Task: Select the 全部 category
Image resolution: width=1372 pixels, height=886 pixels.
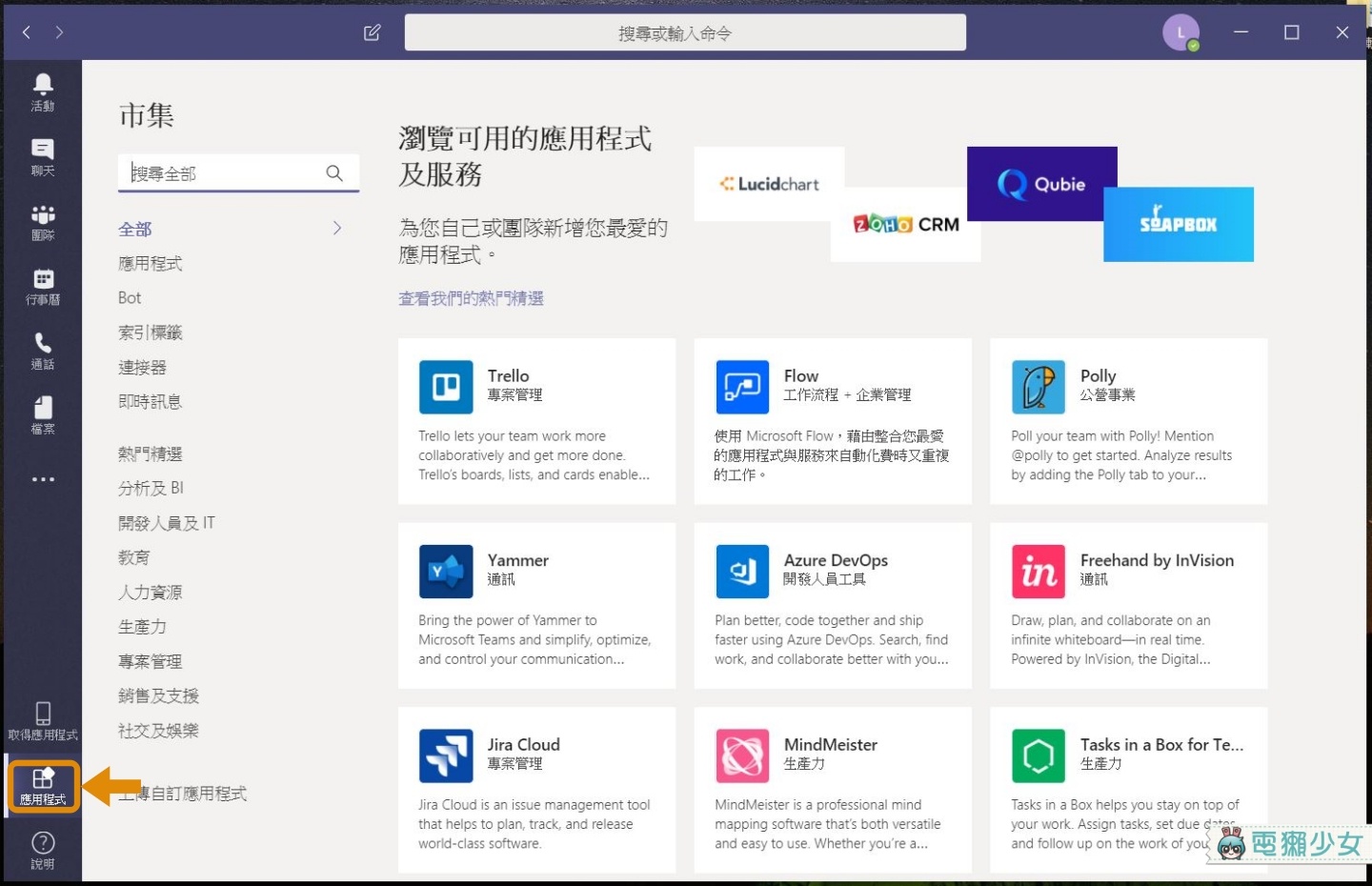Action: coord(135,229)
